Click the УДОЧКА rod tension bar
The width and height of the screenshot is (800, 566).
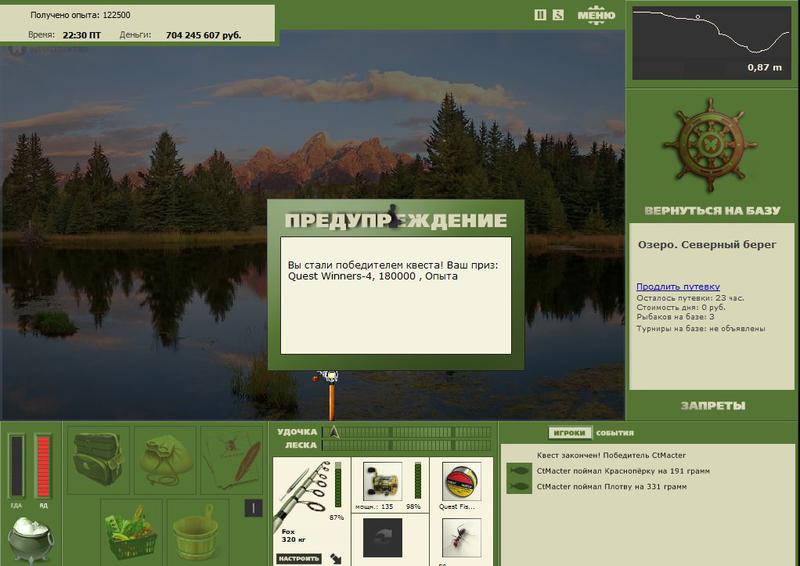pos(407,432)
